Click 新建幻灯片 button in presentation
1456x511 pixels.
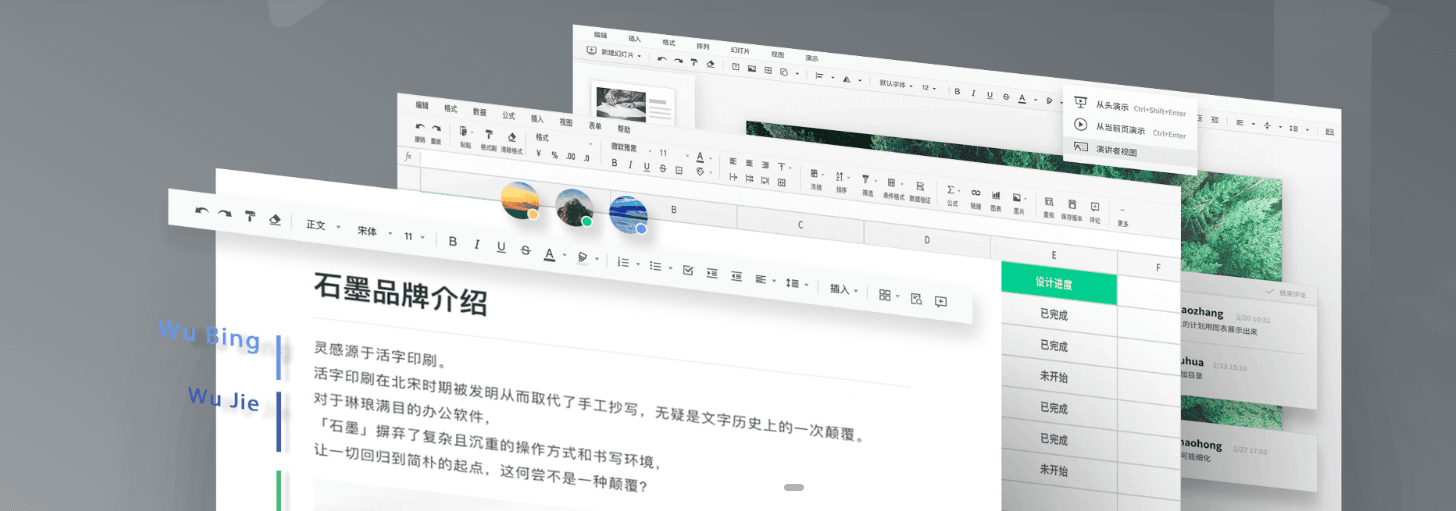[x=615, y=52]
